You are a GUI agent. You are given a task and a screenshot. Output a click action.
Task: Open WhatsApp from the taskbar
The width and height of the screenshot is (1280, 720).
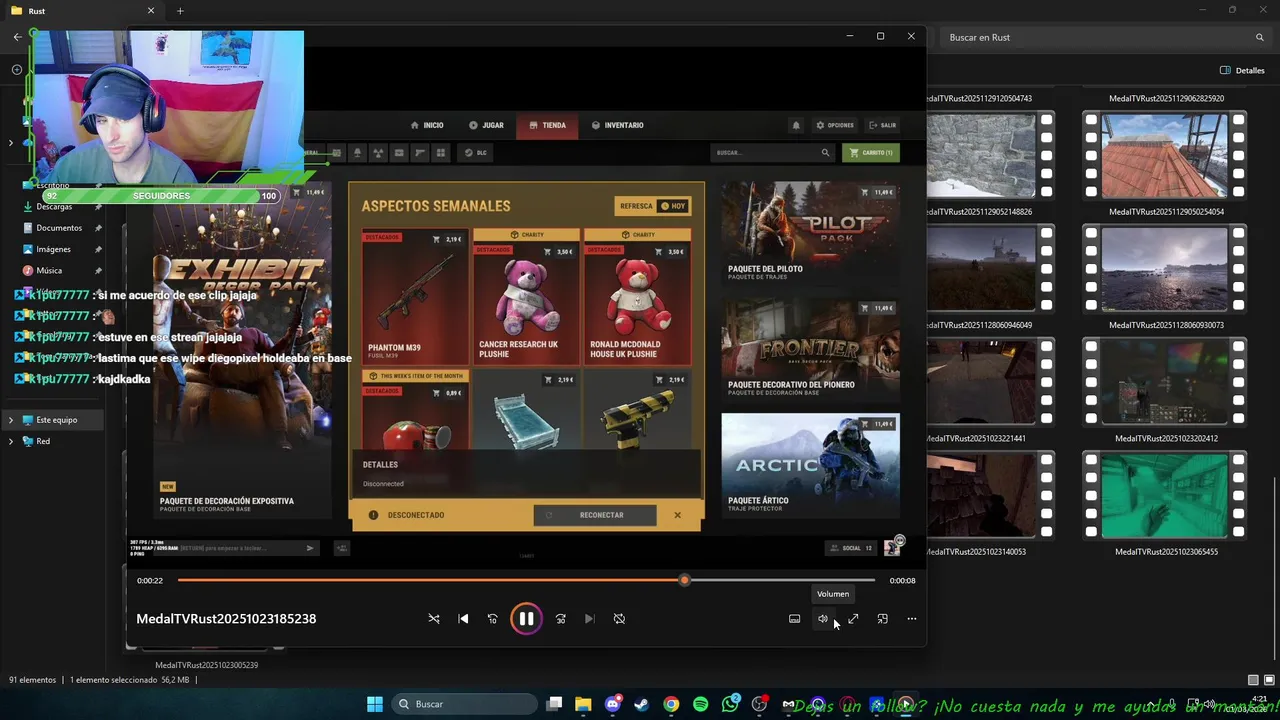click(730, 704)
